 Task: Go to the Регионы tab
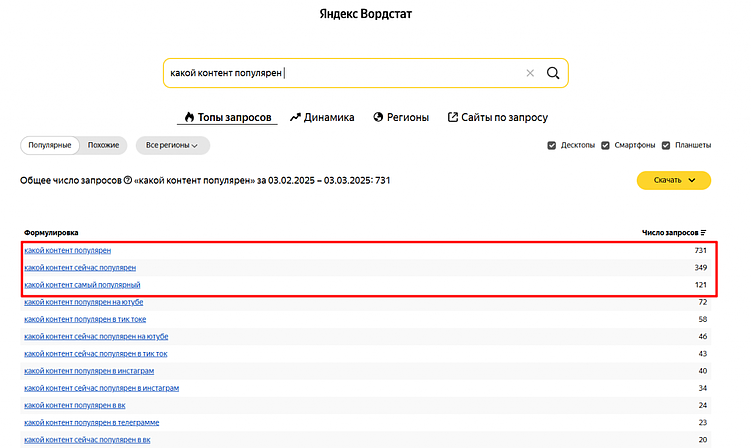point(401,117)
